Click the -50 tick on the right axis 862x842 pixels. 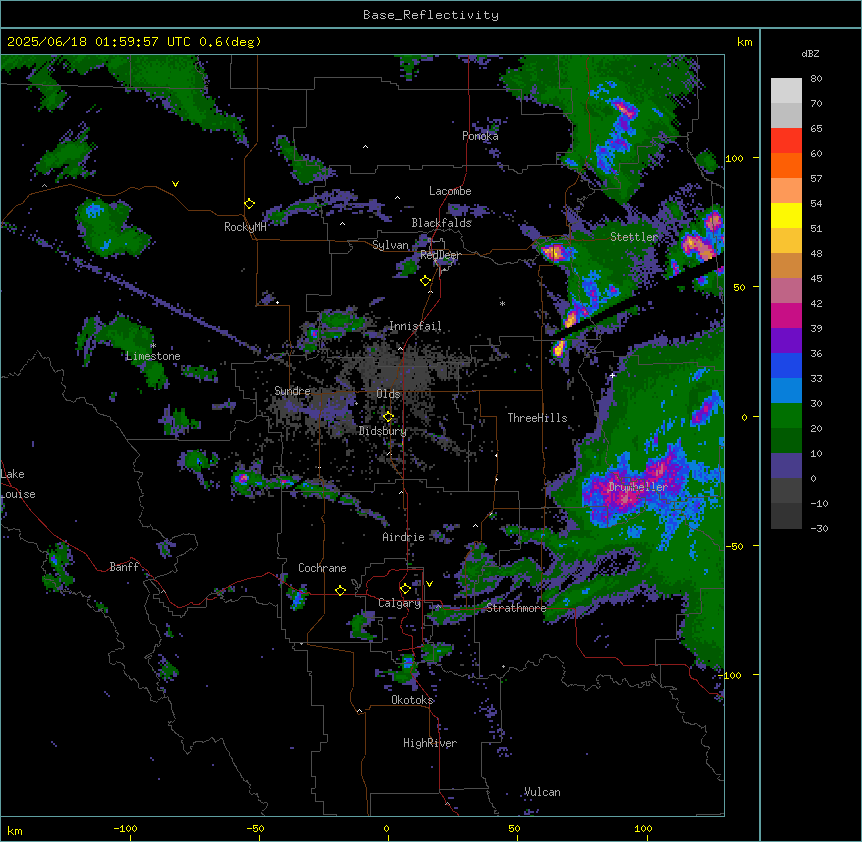[734, 546]
